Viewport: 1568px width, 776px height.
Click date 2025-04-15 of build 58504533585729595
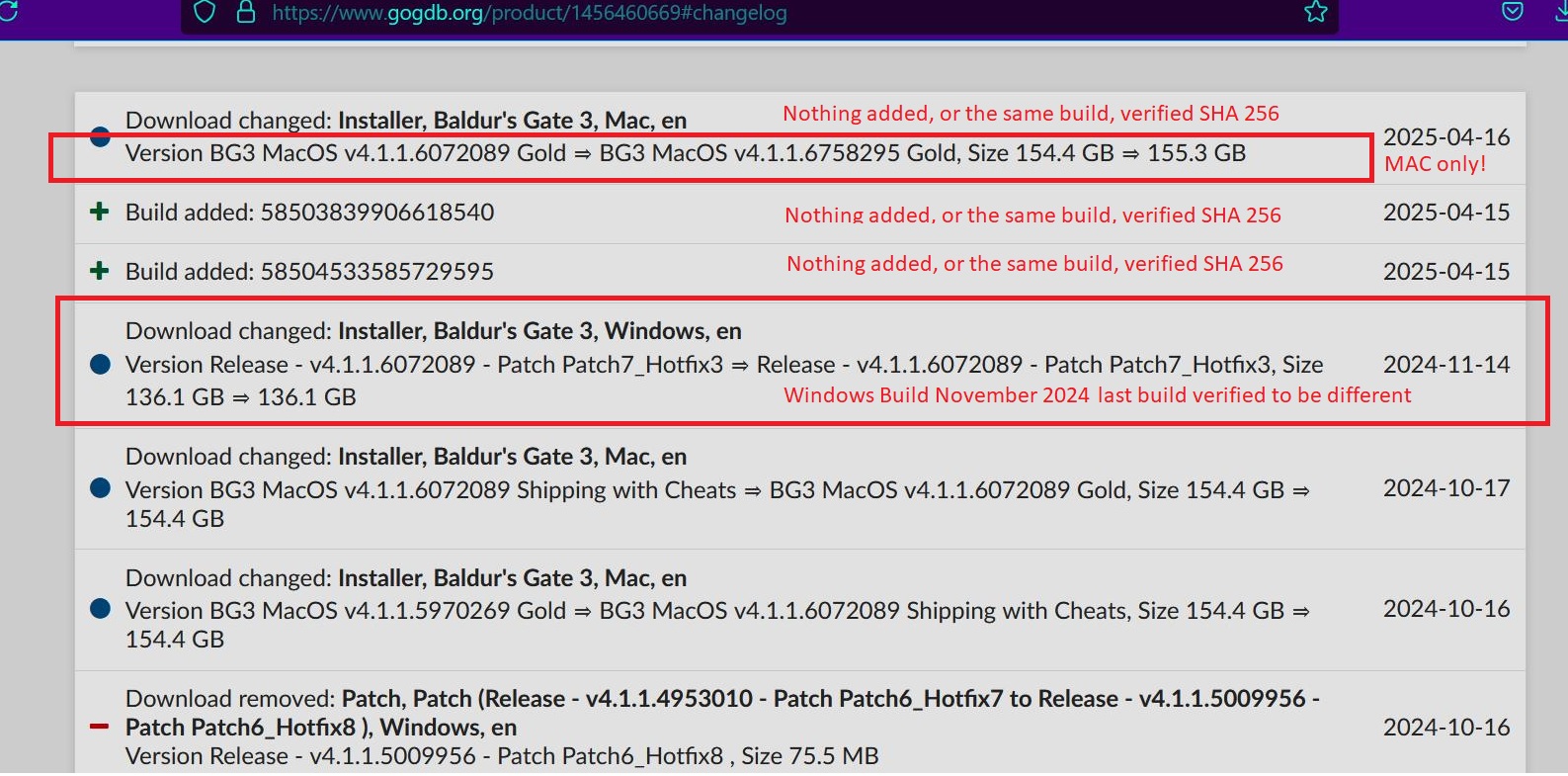pos(1446,272)
